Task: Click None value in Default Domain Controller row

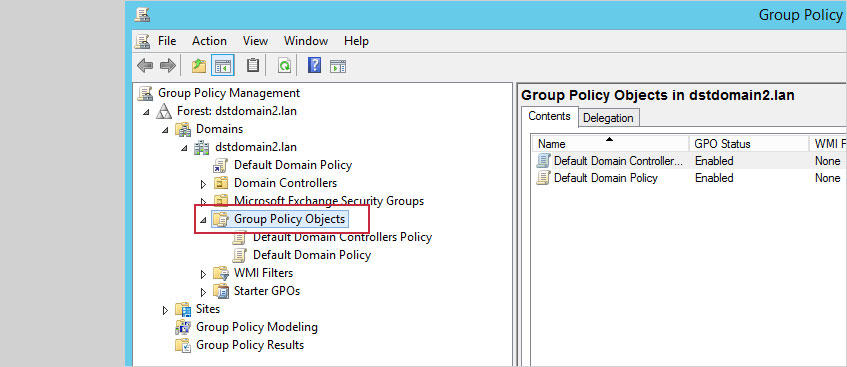Action: click(x=828, y=161)
